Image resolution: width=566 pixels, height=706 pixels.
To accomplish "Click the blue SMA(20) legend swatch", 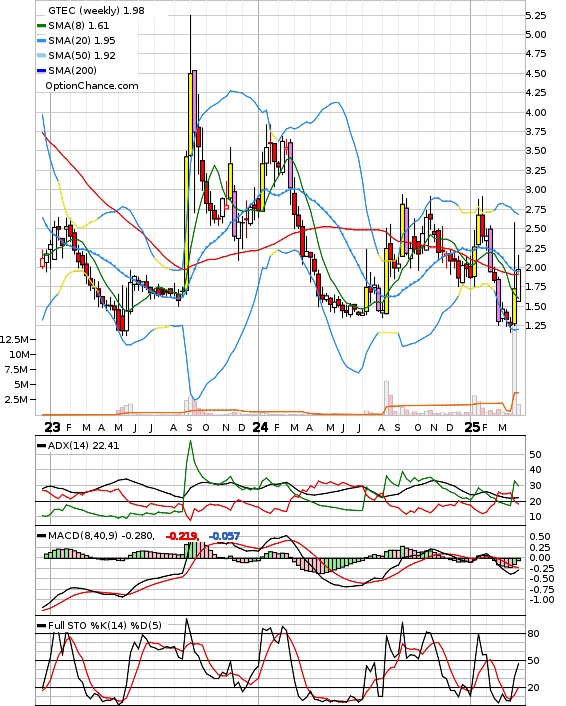I will [x=41, y=41].
